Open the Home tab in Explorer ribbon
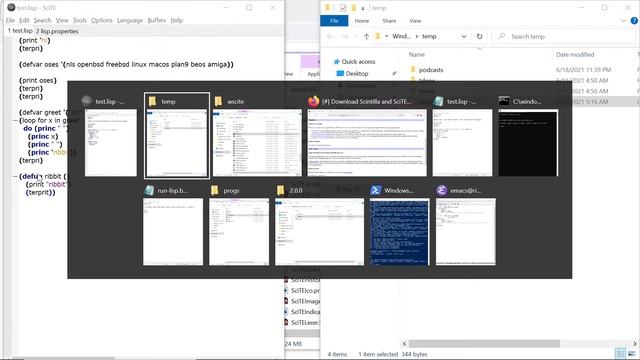 tap(362, 20)
